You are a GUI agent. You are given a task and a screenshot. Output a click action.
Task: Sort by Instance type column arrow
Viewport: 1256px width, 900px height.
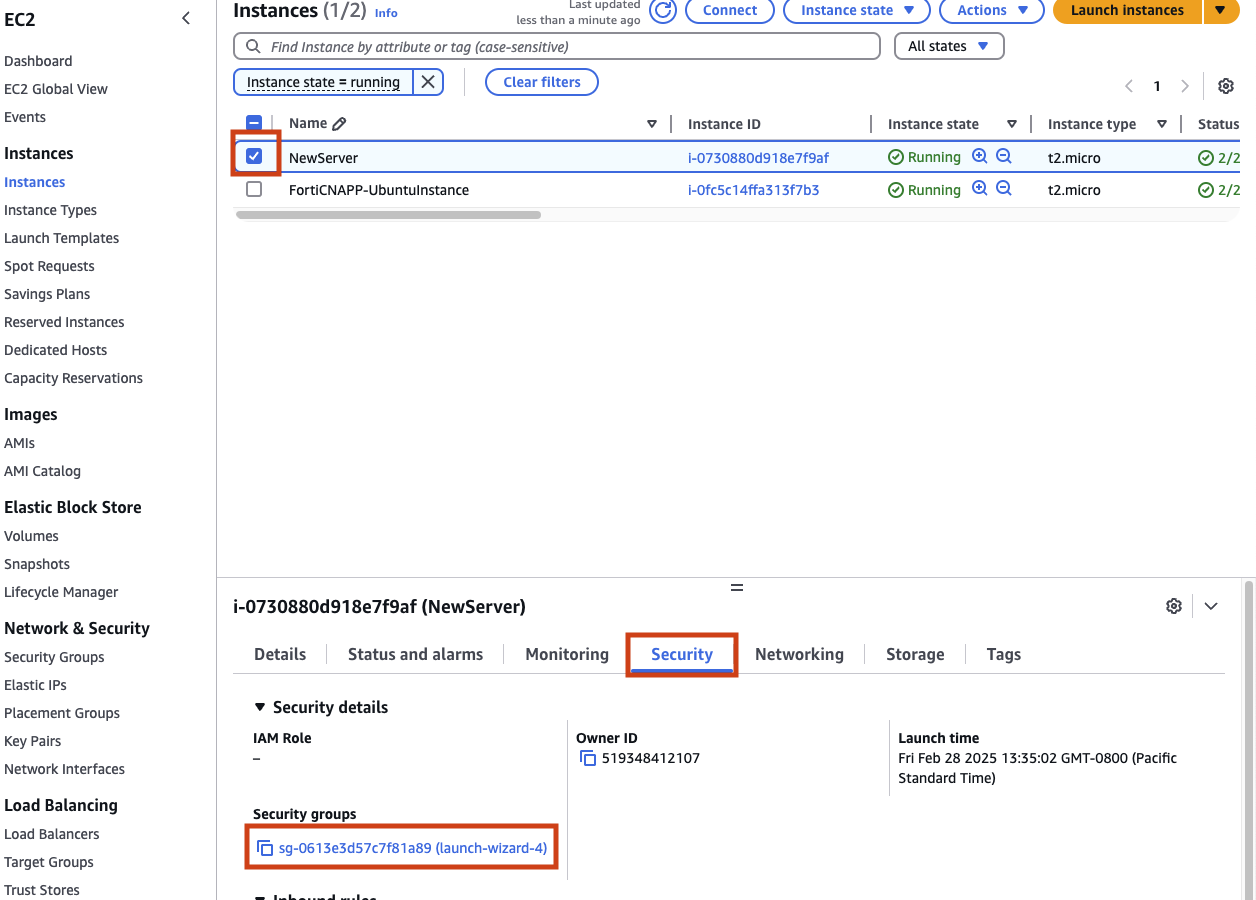pos(1162,124)
